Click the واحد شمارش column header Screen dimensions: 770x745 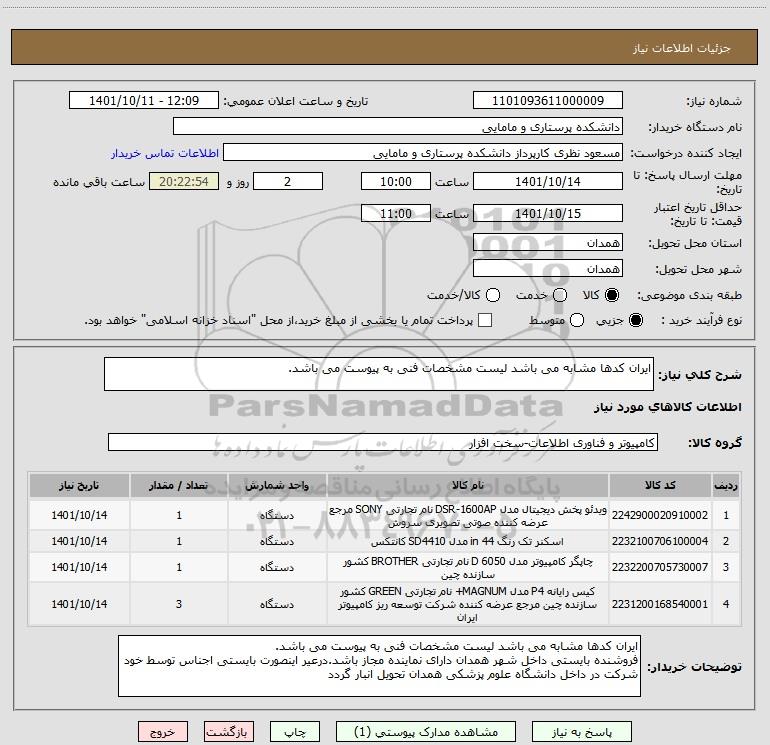tap(277, 485)
